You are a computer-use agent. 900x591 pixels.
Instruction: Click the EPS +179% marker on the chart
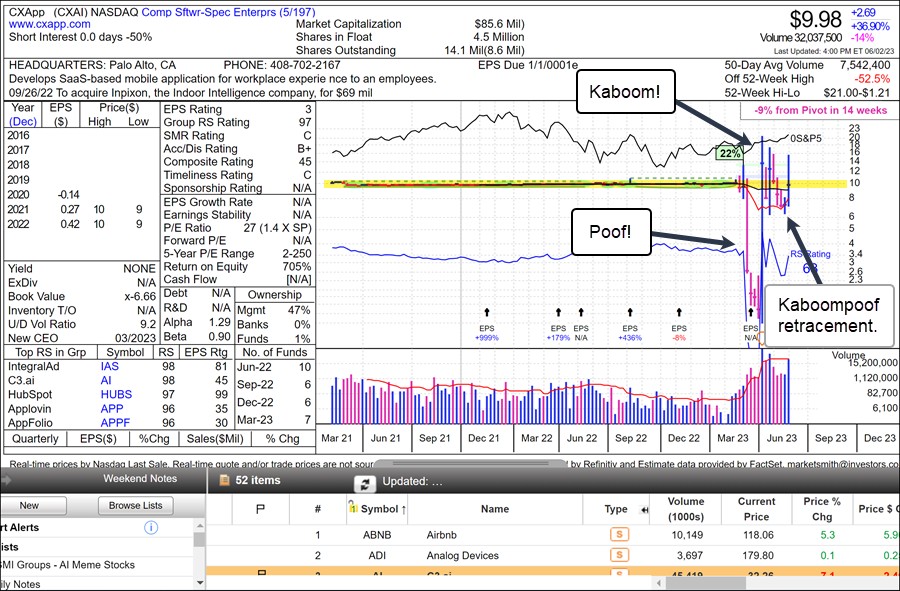coord(558,333)
